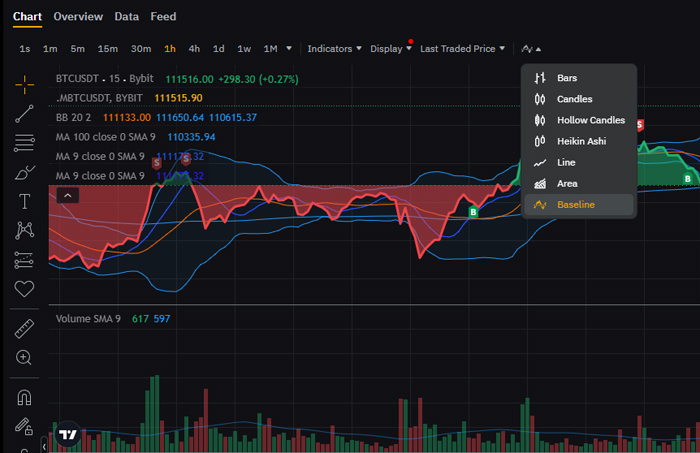The height and width of the screenshot is (453, 700).
Task: Switch to the Overview tab
Action: pyautogui.click(x=78, y=17)
